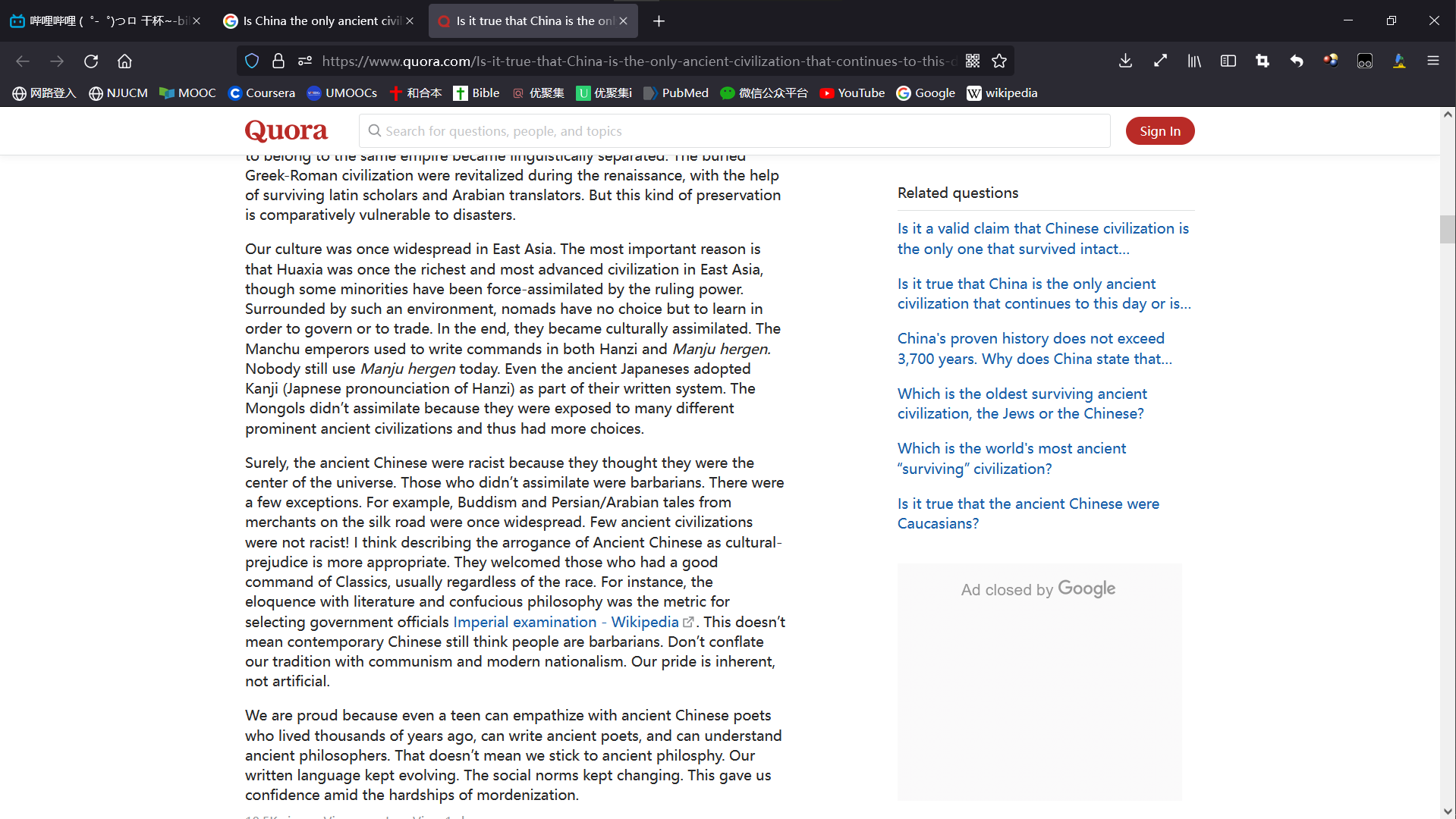Restore down the browser window
Screen dimensions: 1456x819
coord(1392,20)
